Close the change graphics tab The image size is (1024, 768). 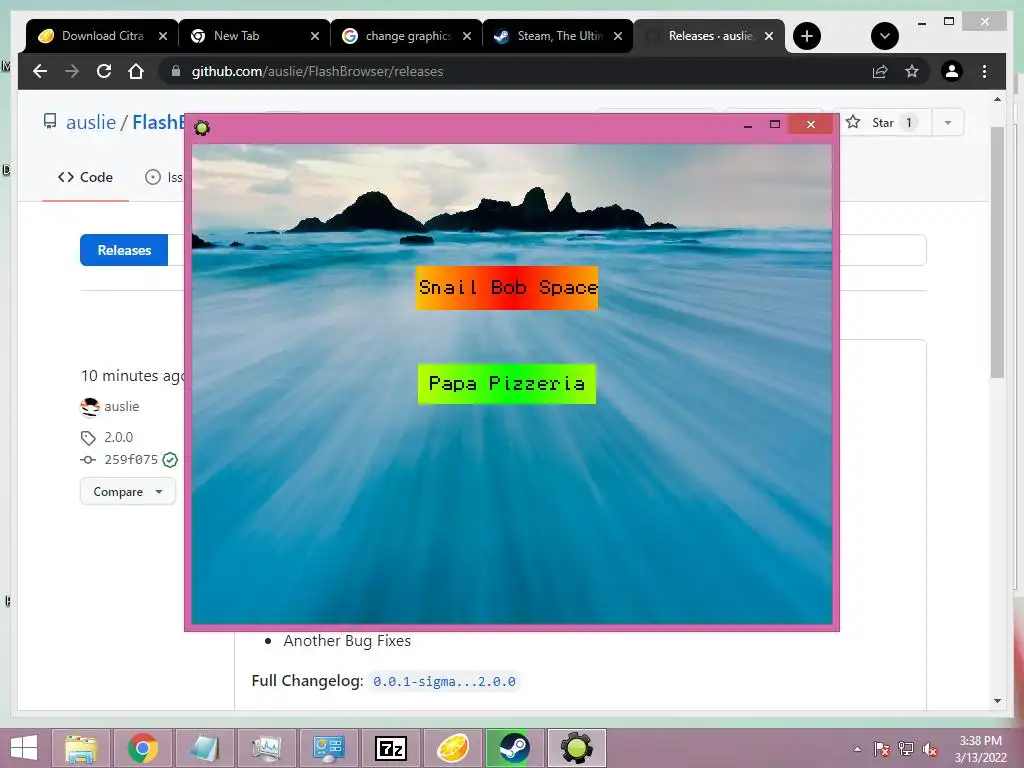(x=467, y=36)
